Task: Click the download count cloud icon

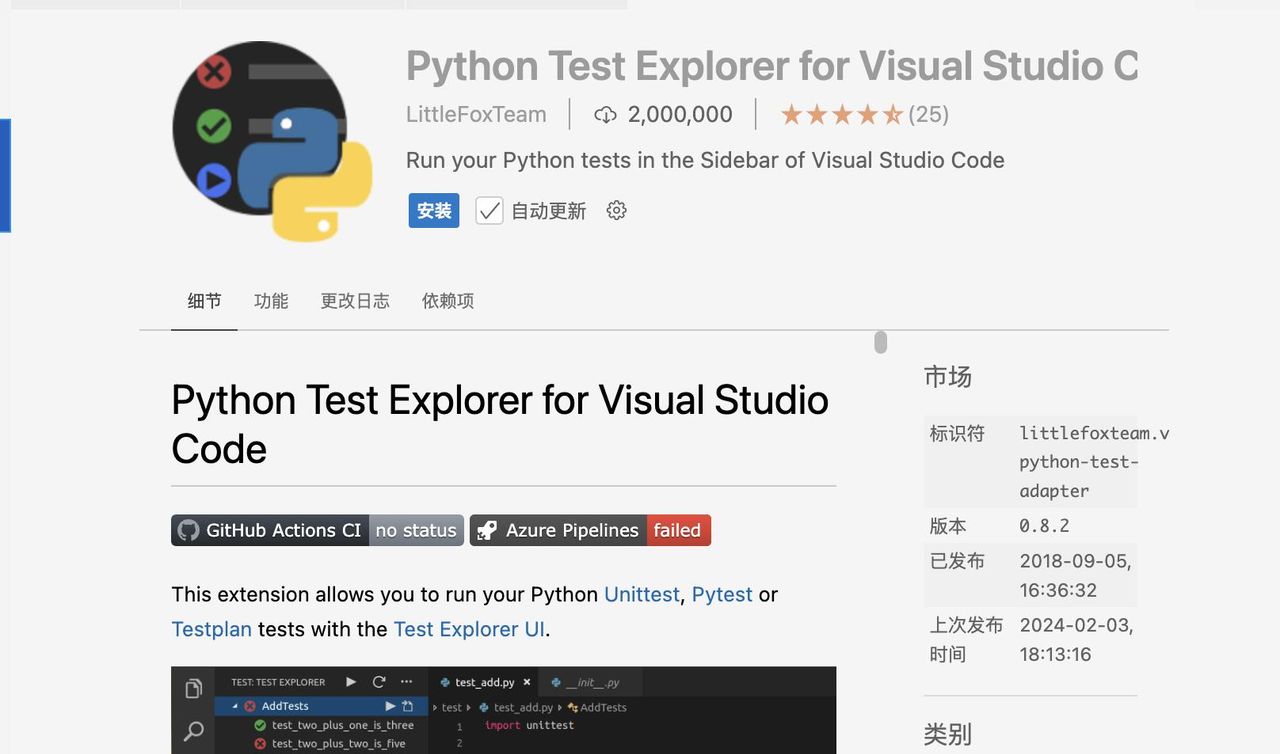Action: point(605,114)
